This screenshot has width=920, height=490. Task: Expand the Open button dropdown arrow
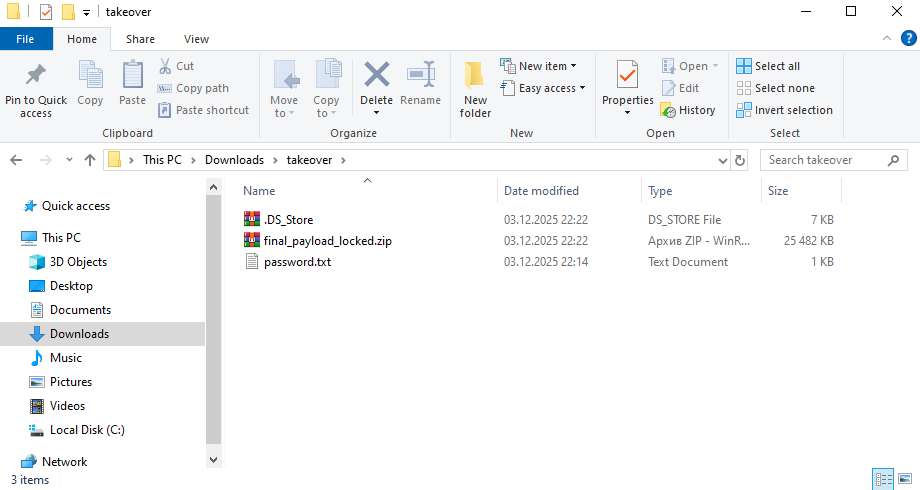715,66
